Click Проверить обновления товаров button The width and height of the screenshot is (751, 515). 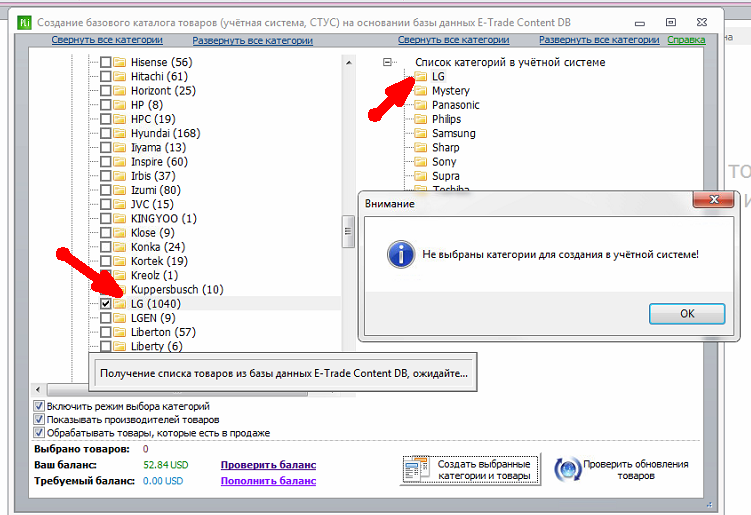[622, 469]
